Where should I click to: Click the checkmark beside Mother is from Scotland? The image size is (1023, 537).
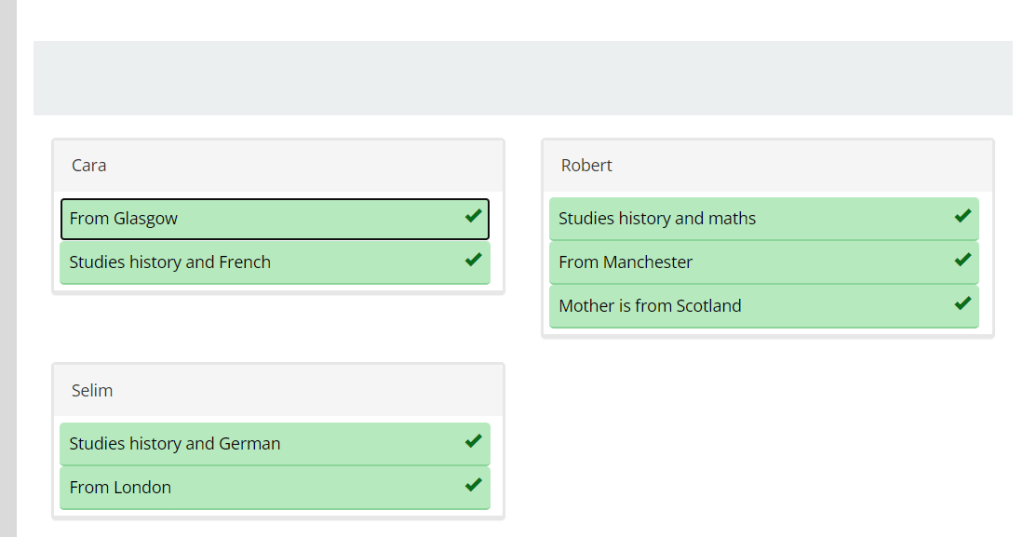(x=962, y=304)
